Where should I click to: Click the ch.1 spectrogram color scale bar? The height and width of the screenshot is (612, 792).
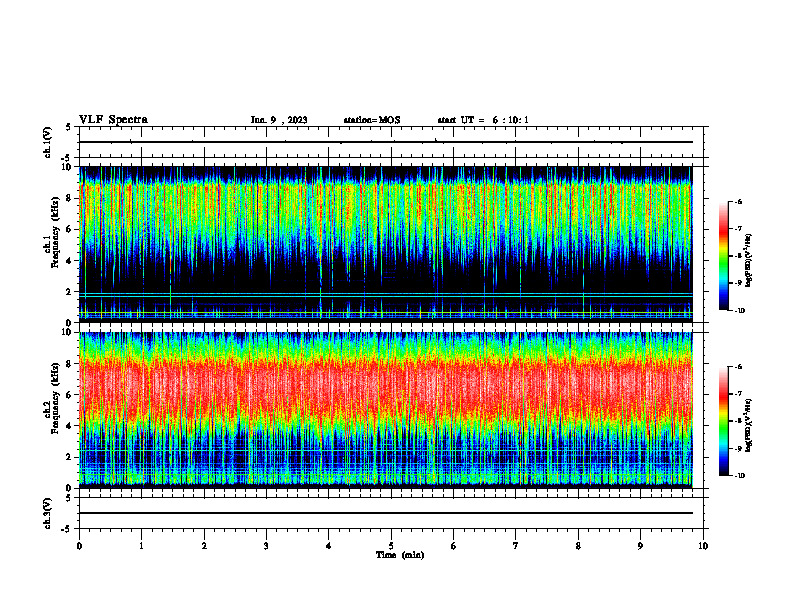pyautogui.click(x=724, y=256)
